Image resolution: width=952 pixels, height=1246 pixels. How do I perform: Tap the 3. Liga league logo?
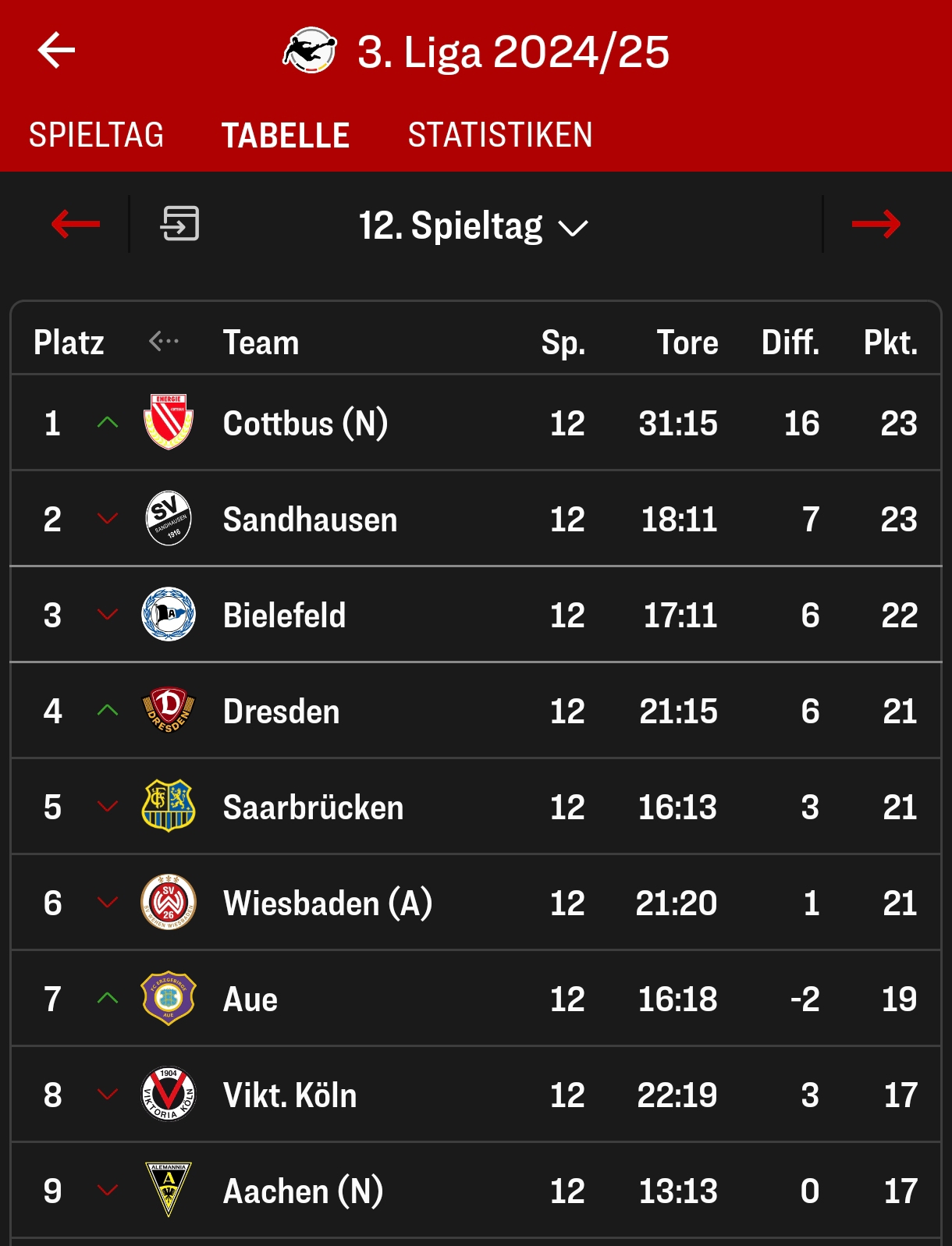point(310,51)
